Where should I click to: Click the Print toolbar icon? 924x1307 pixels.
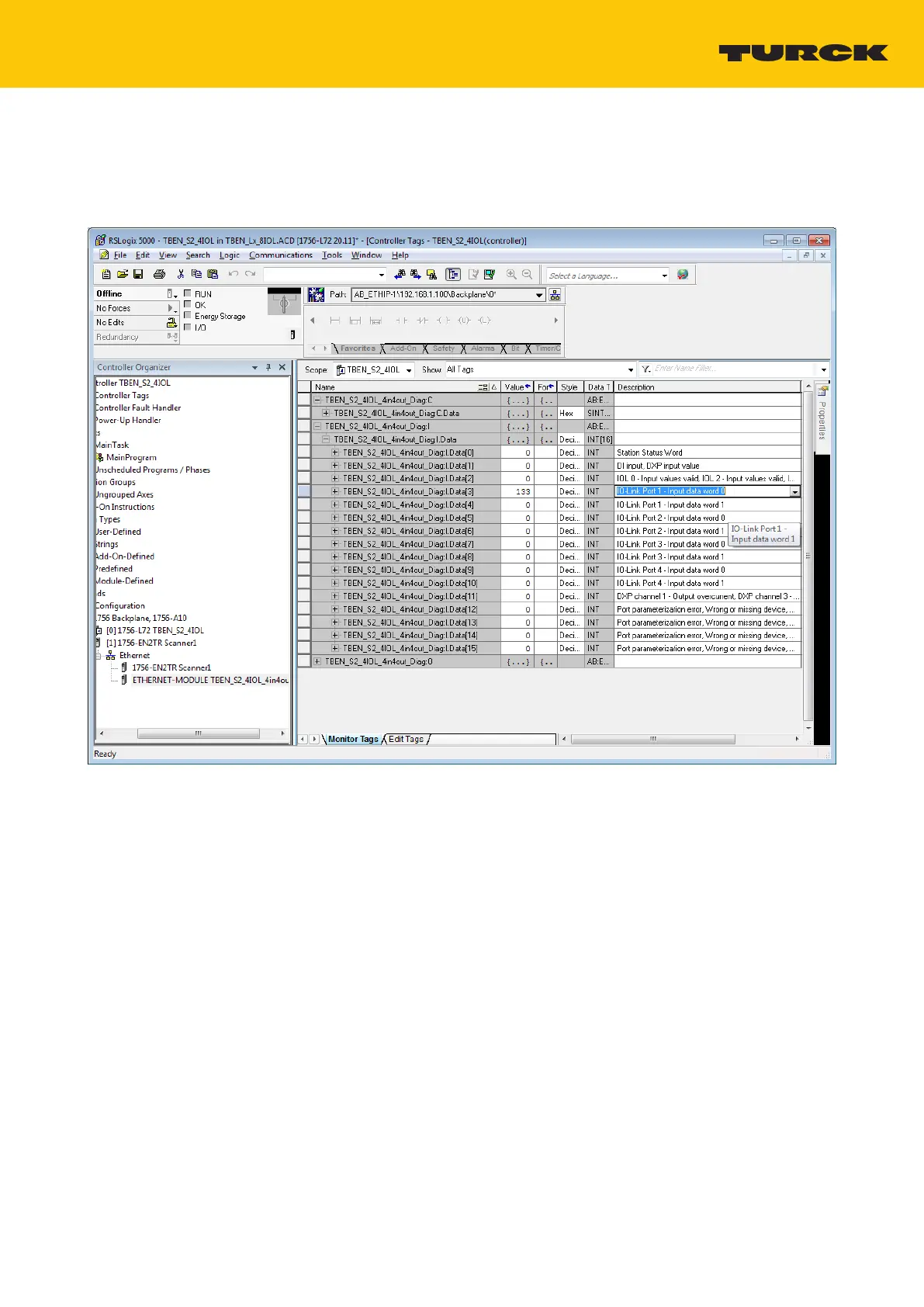(159, 274)
